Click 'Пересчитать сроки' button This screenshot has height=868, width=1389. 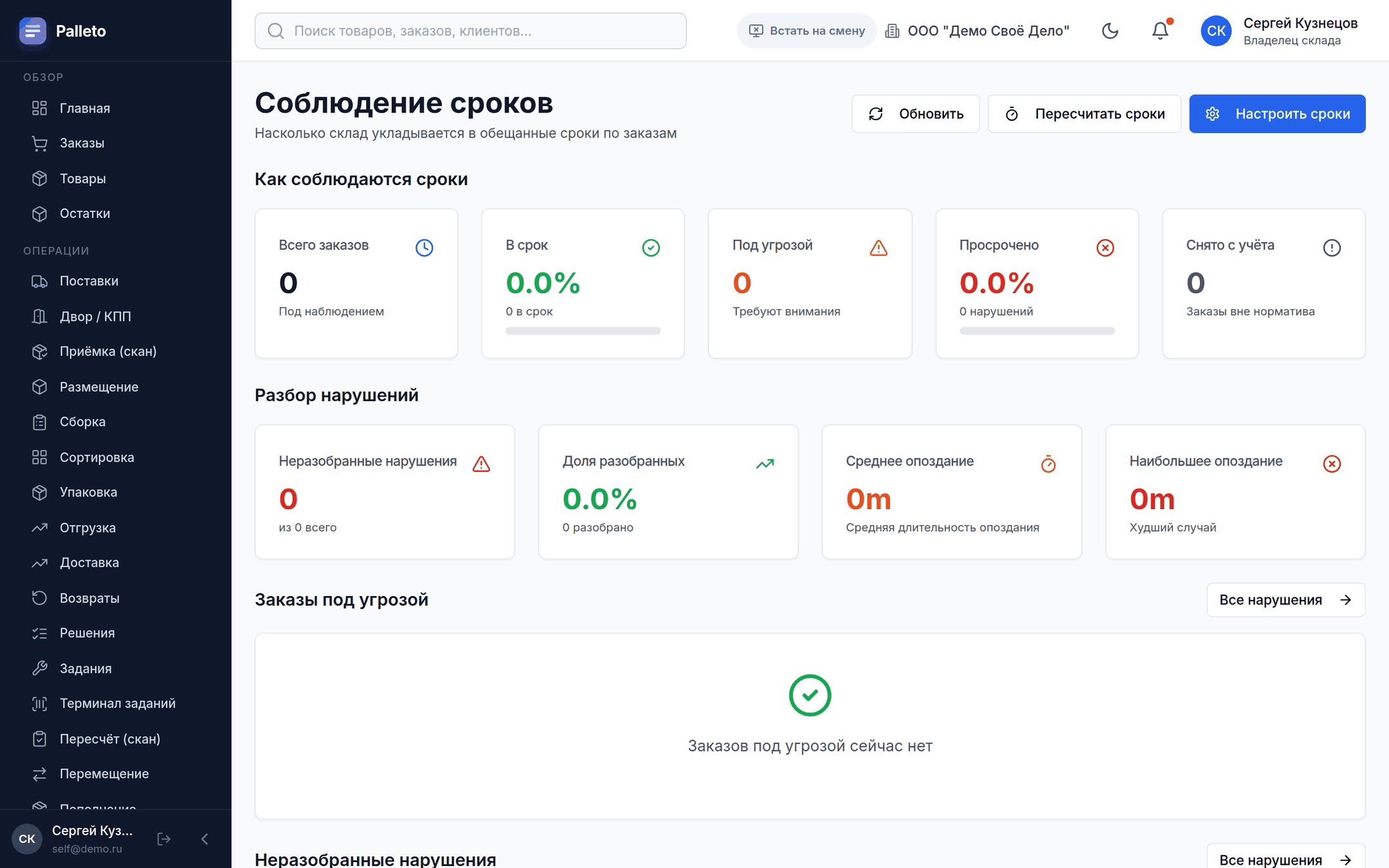click(1084, 114)
